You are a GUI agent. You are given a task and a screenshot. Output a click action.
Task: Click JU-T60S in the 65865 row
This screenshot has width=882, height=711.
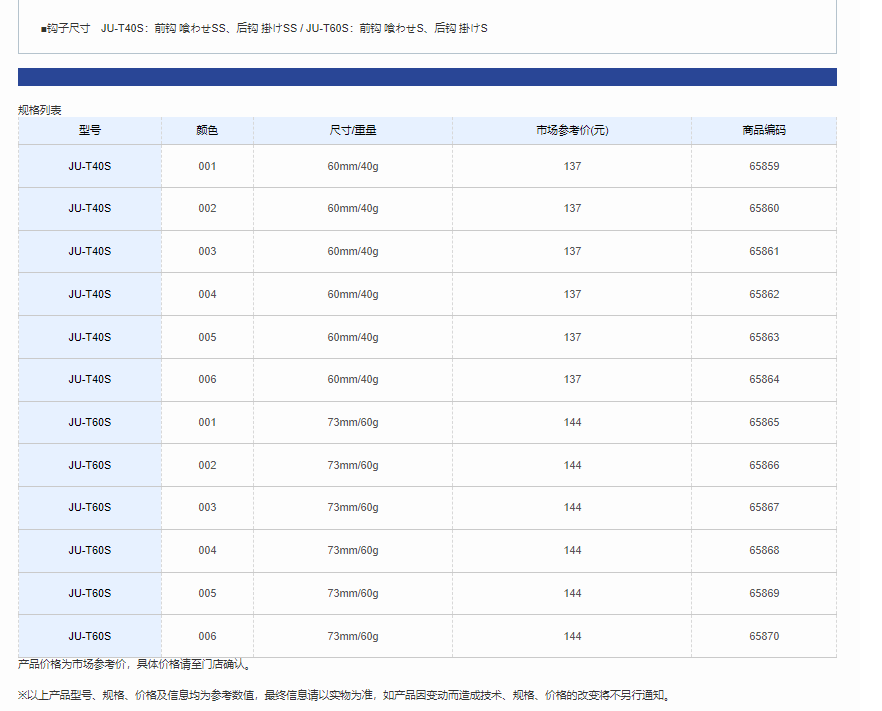pyautogui.click(x=90, y=422)
